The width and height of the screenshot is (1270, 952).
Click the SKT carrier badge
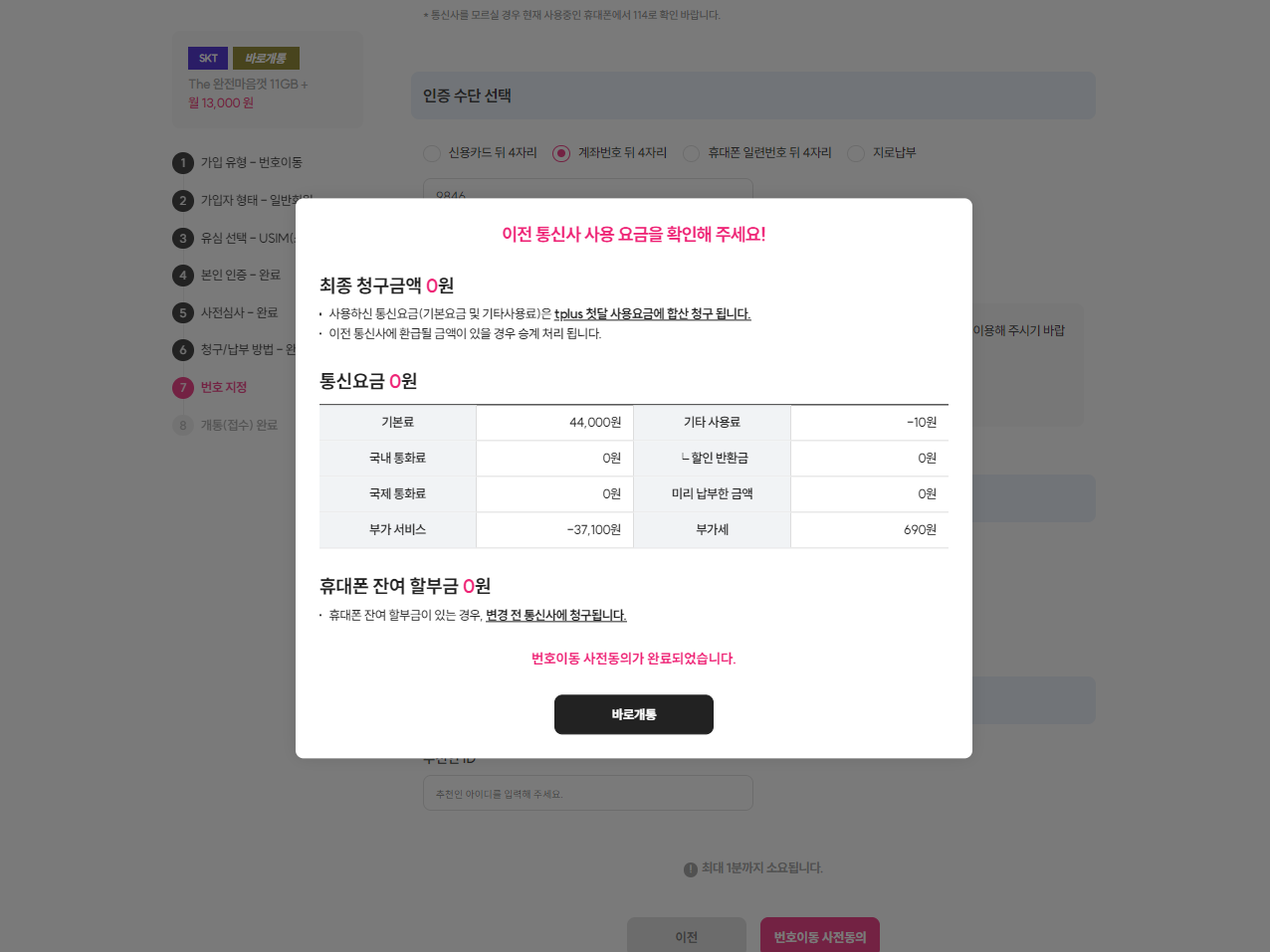tap(207, 58)
